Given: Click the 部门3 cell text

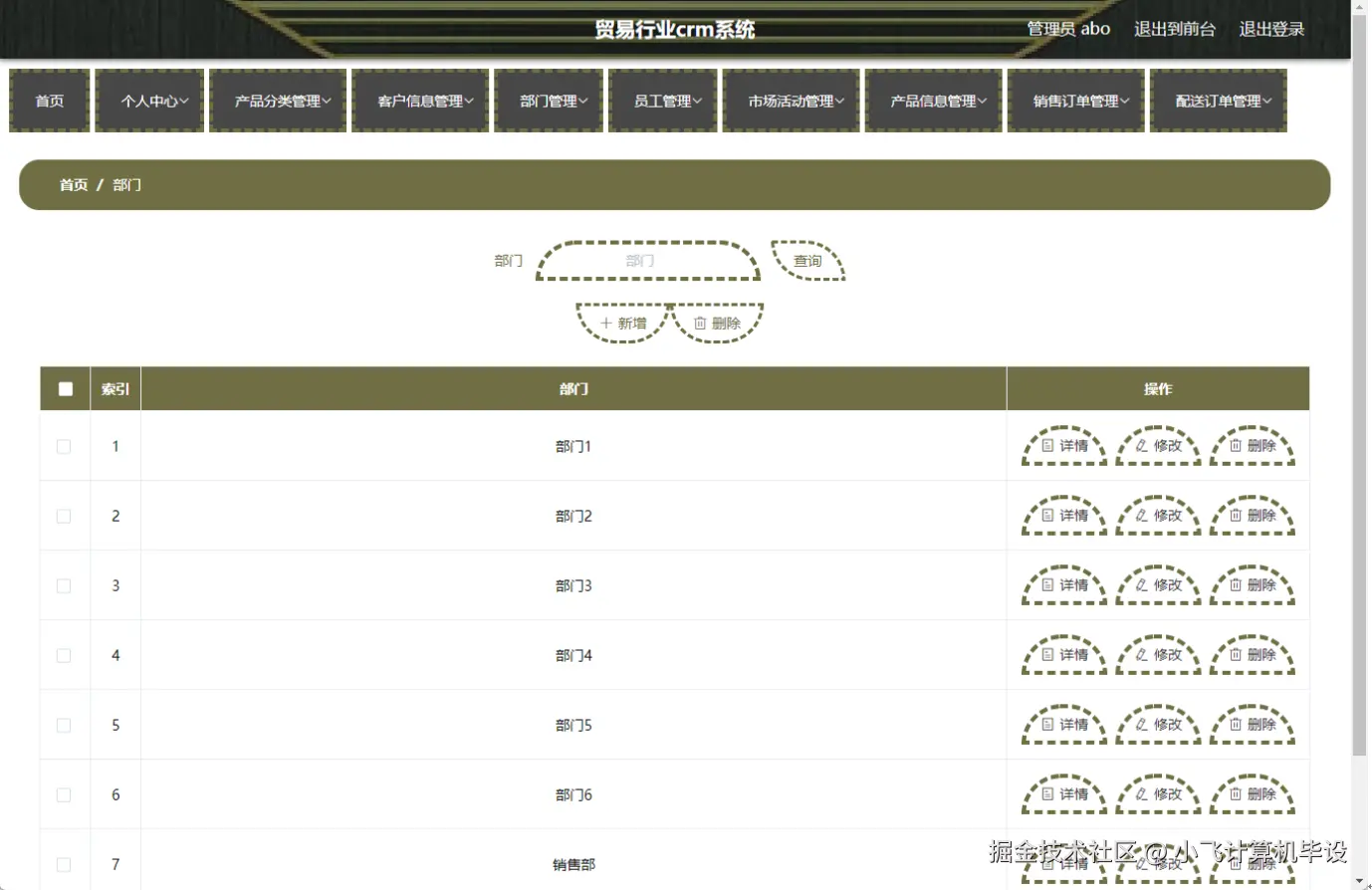Looking at the screenshot, I should 573,586.
